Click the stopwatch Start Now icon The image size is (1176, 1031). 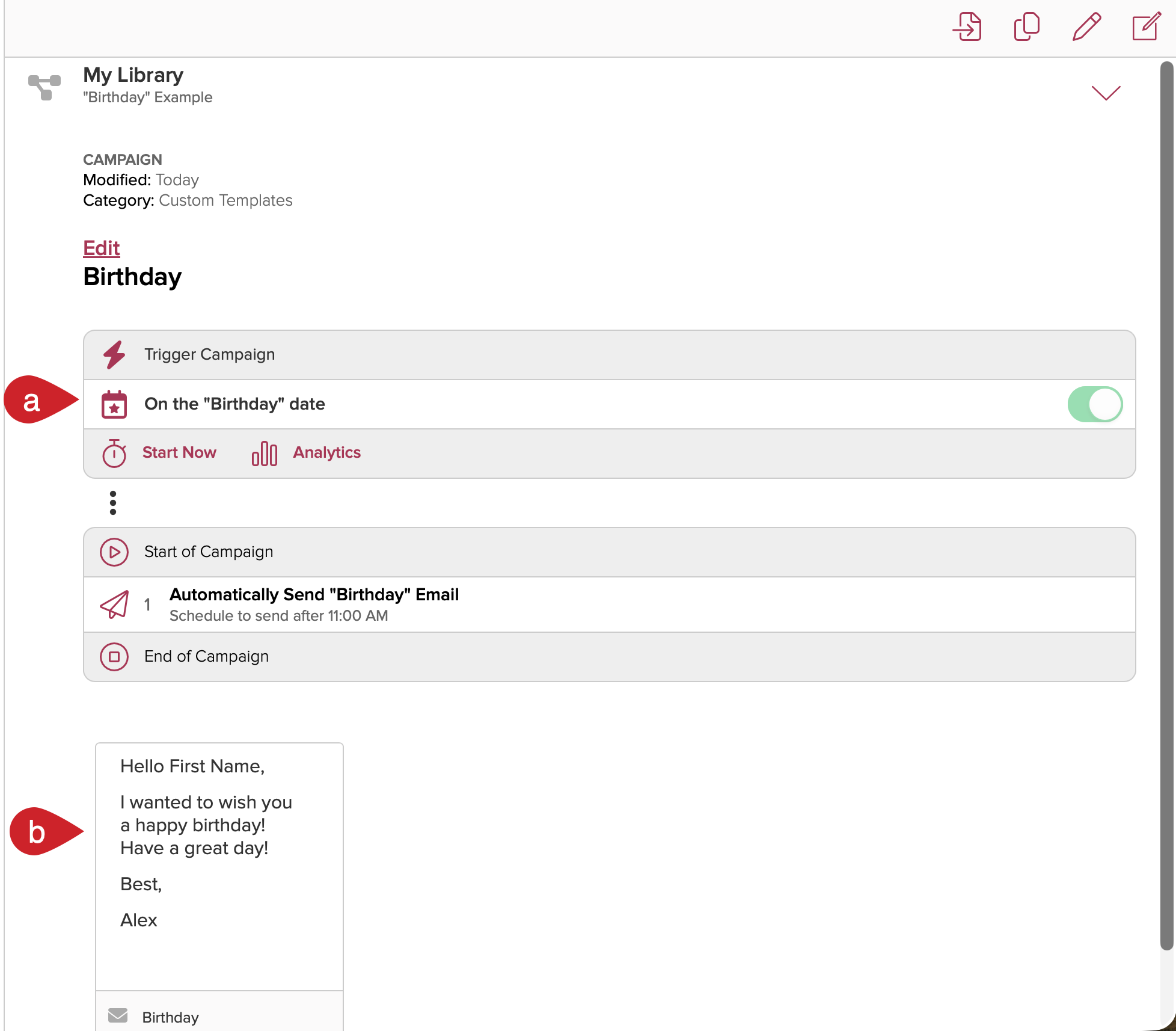click(x=114, y=453)
